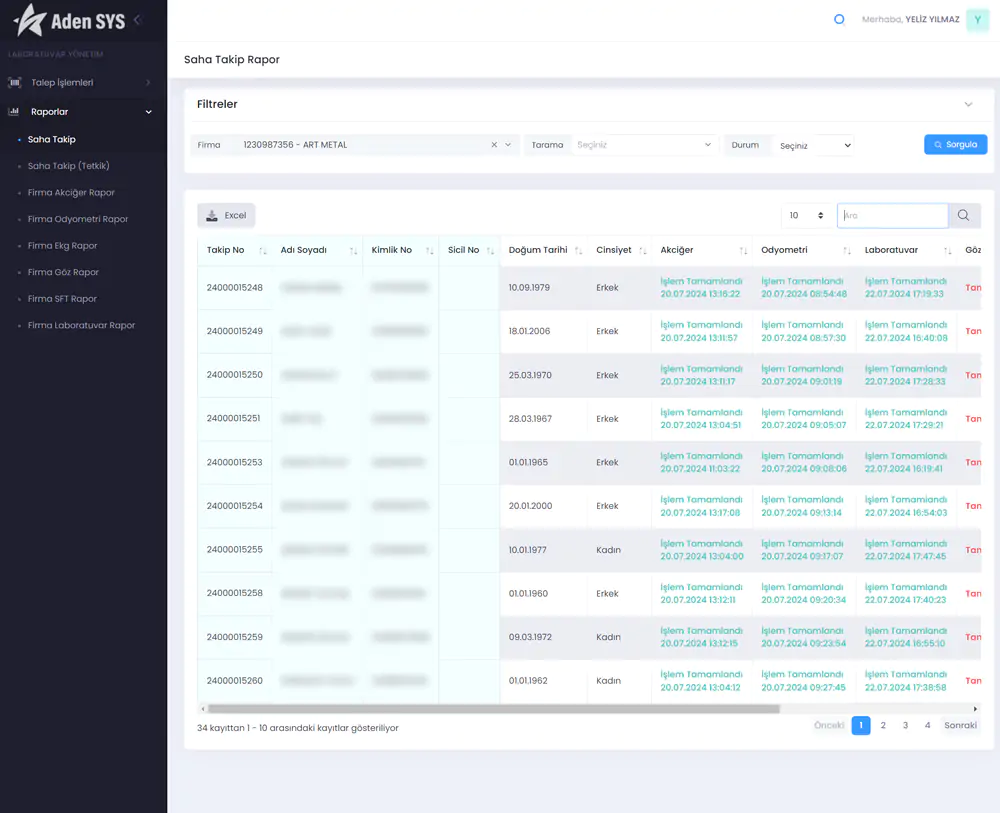Click the blue circle notification icon
1000x813 pixels.
pyautogui.click(x=839, y=19)
